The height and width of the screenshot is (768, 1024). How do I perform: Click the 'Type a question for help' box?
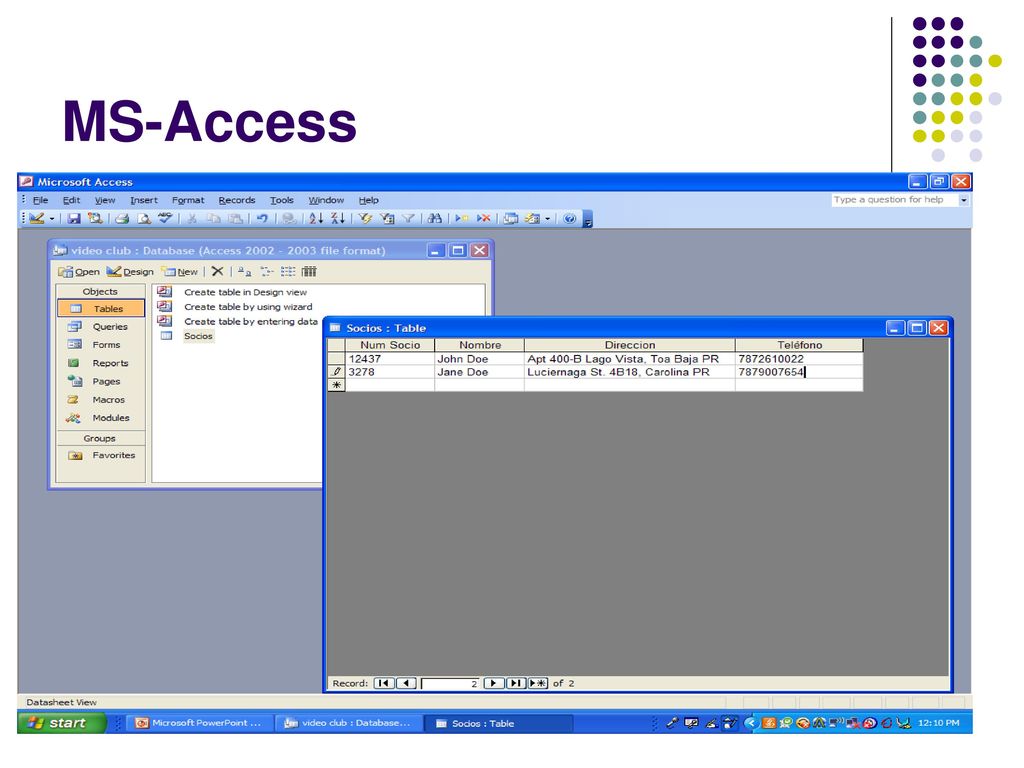pyautogui.click(x=895, y=200)
